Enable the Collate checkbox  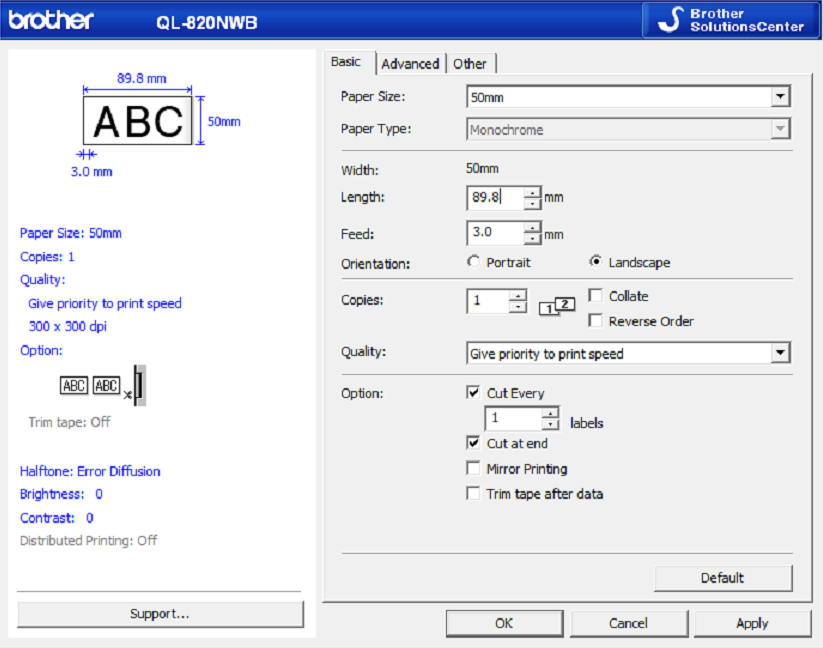click(x=595, y=296)
